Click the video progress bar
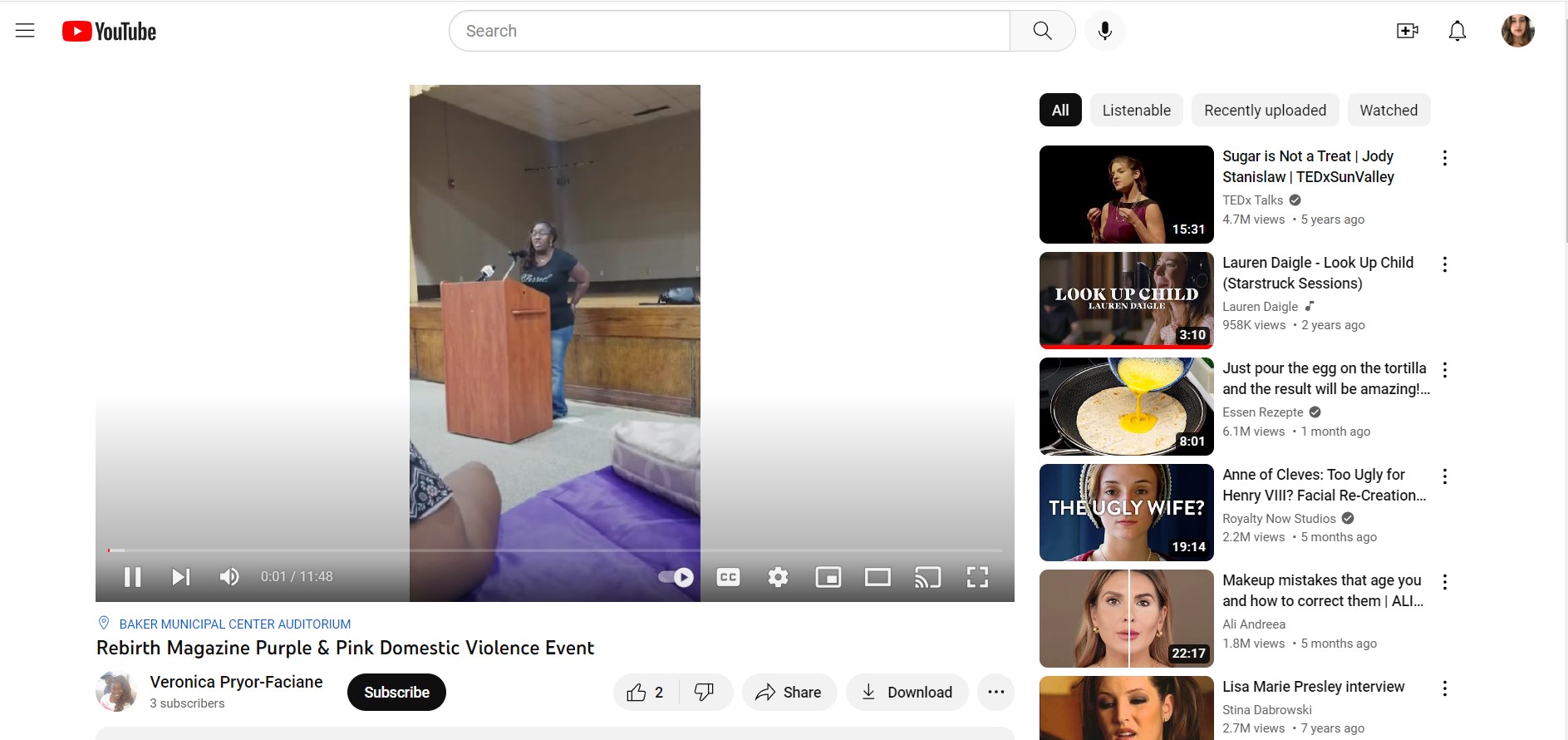The height and width of the screenshot is (740, 1568). pos(554,550)
